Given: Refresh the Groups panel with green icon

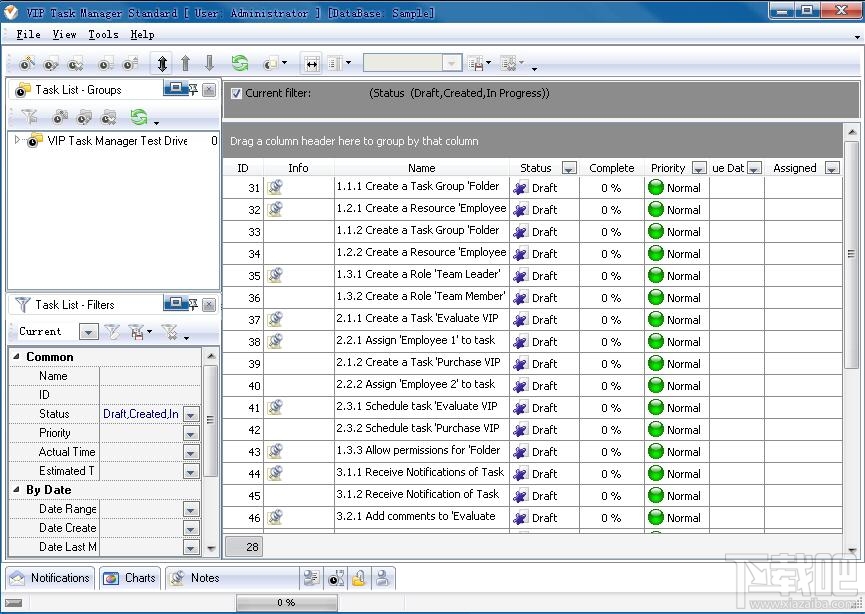Looking at the screenshot, I should (x=138, y=116).
